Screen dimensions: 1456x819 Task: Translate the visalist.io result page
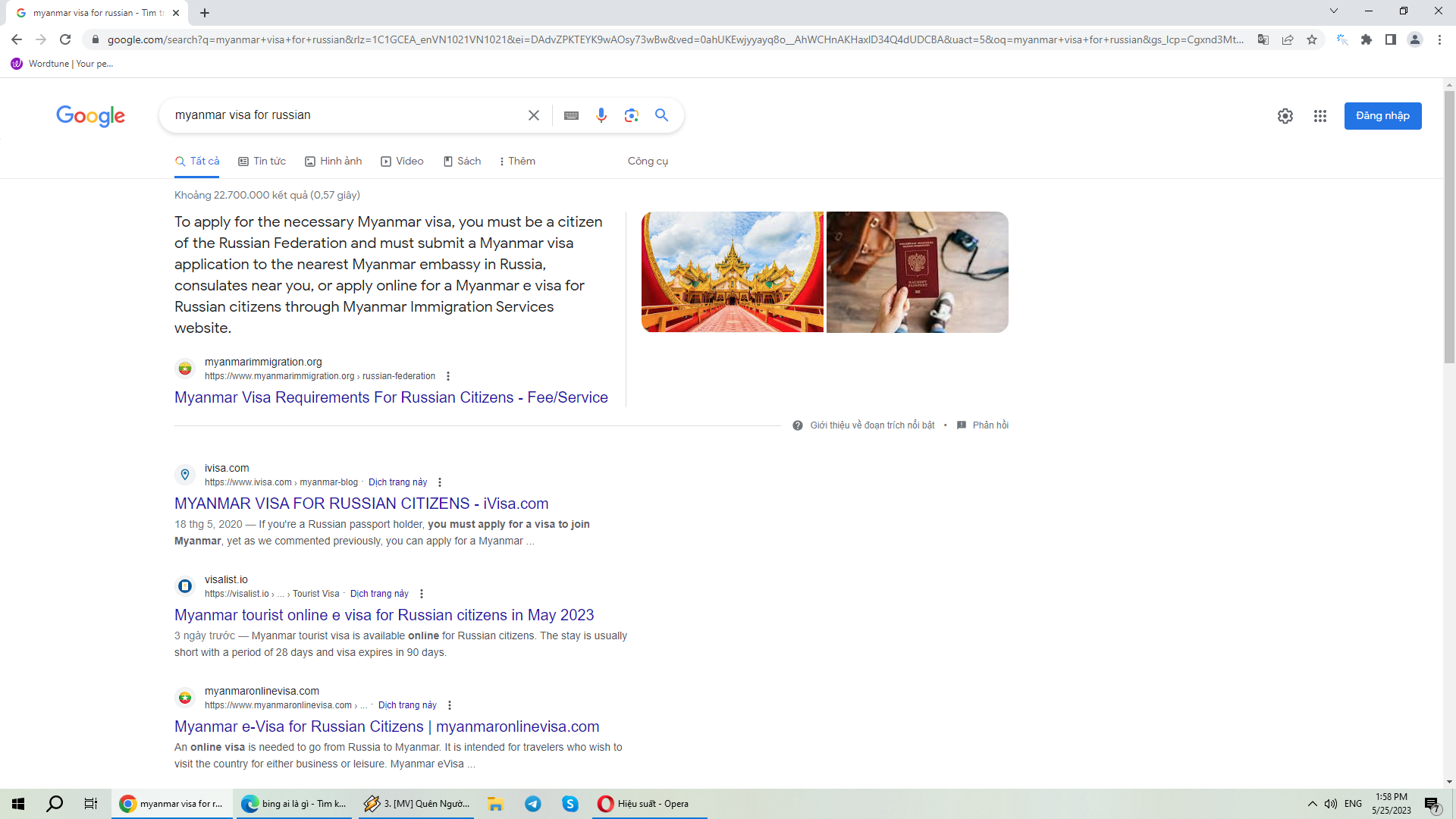(x=379, y=594)
